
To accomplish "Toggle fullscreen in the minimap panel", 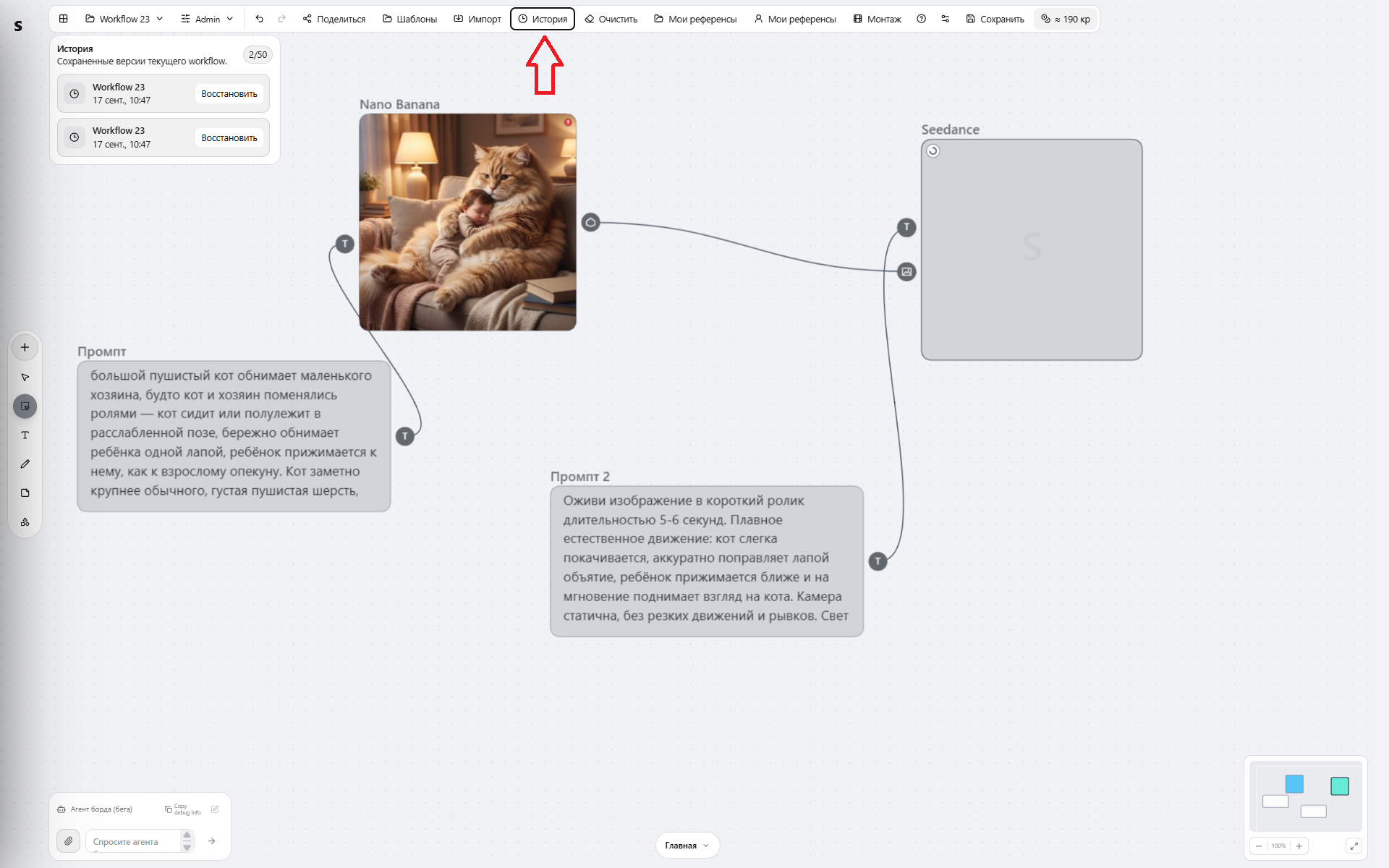I will 1354,846.
